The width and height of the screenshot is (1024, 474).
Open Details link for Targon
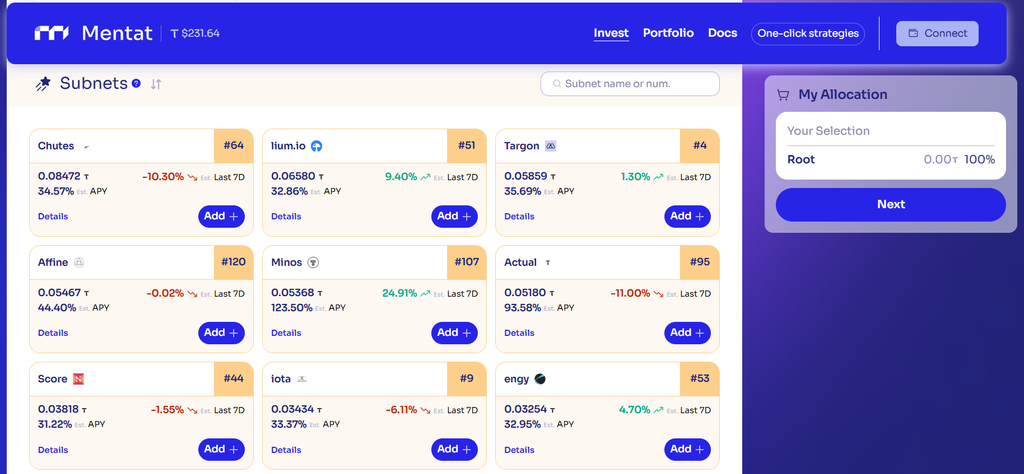[x=519, y=217]
